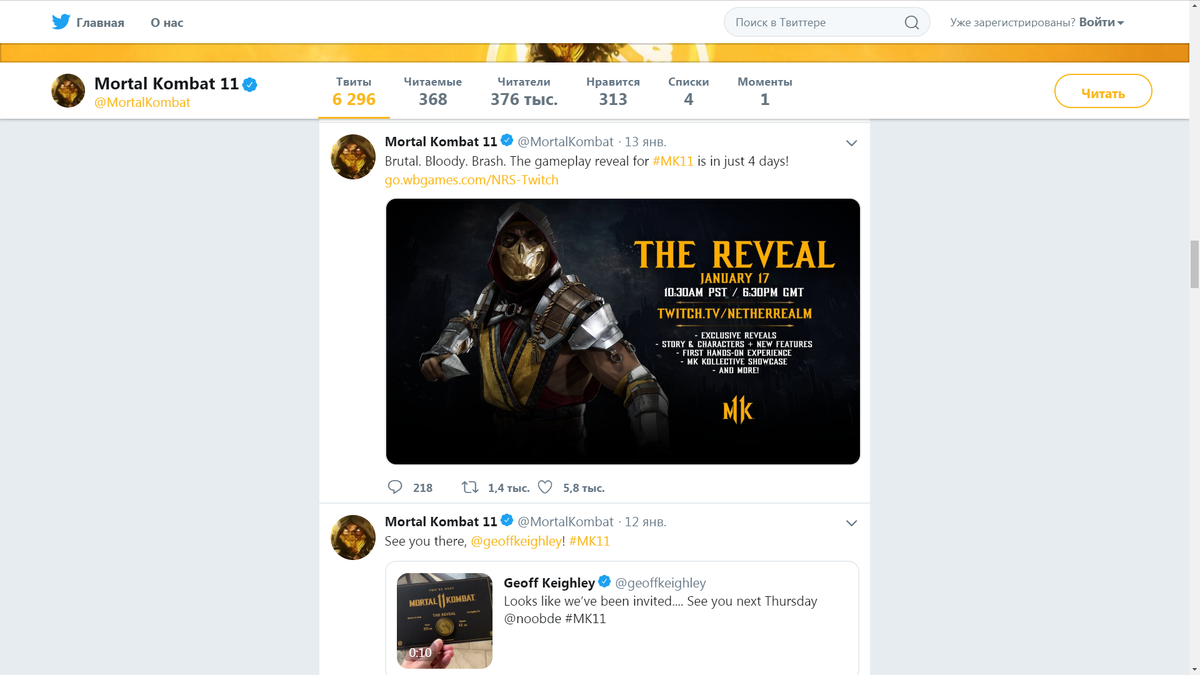The image size is (1200, 675).
Task: Open the 12 янв. tweet timestamp
Action: pyautogui.click(x=645, y=522)
